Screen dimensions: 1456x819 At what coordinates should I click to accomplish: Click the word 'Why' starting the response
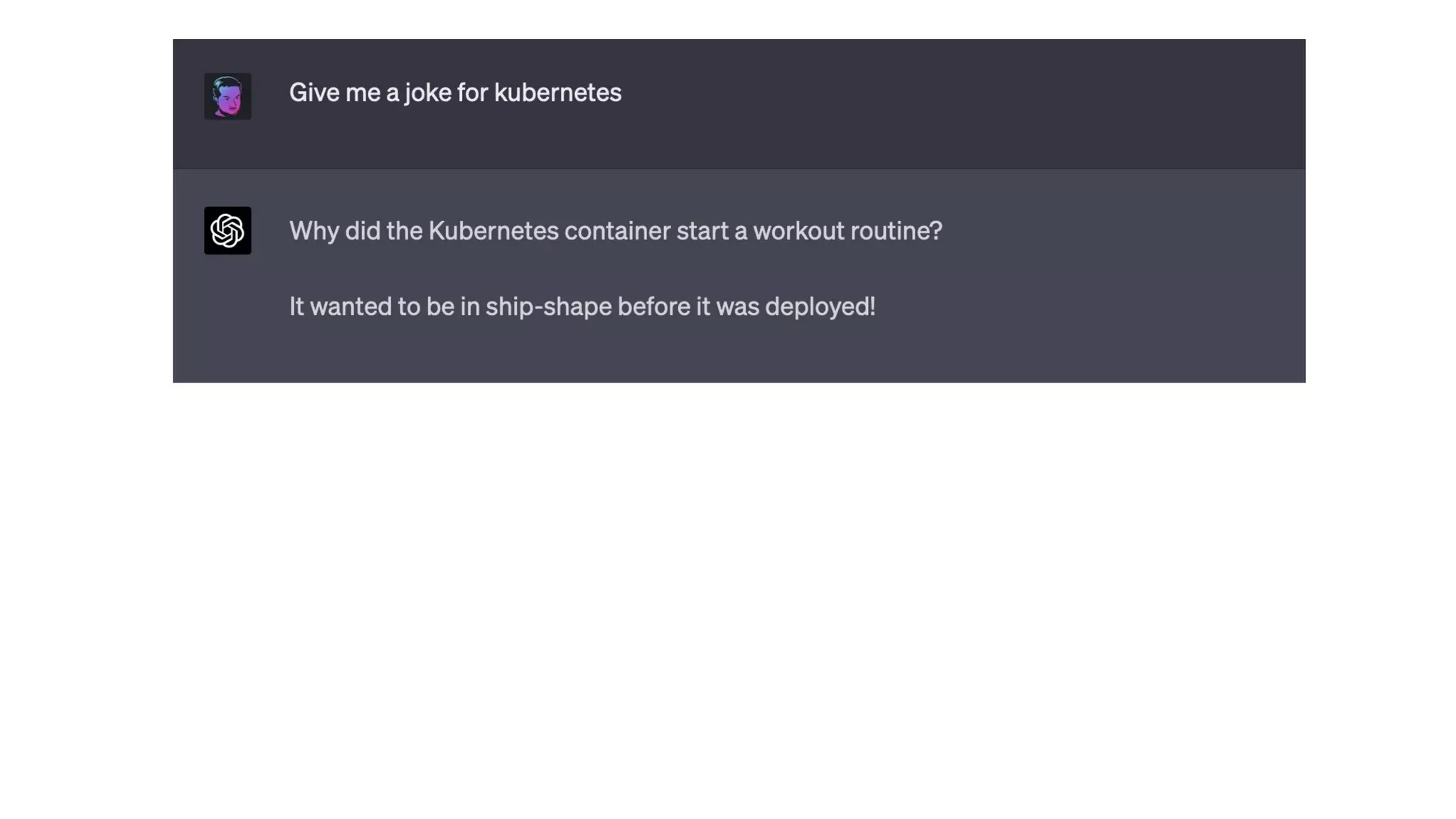(314, 231)
